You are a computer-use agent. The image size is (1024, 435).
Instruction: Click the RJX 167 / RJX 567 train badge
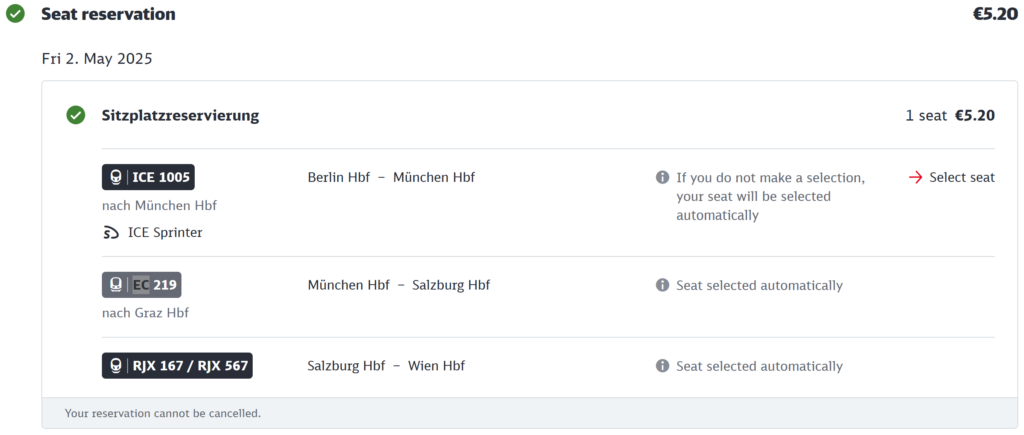click(x=177, y=365)
